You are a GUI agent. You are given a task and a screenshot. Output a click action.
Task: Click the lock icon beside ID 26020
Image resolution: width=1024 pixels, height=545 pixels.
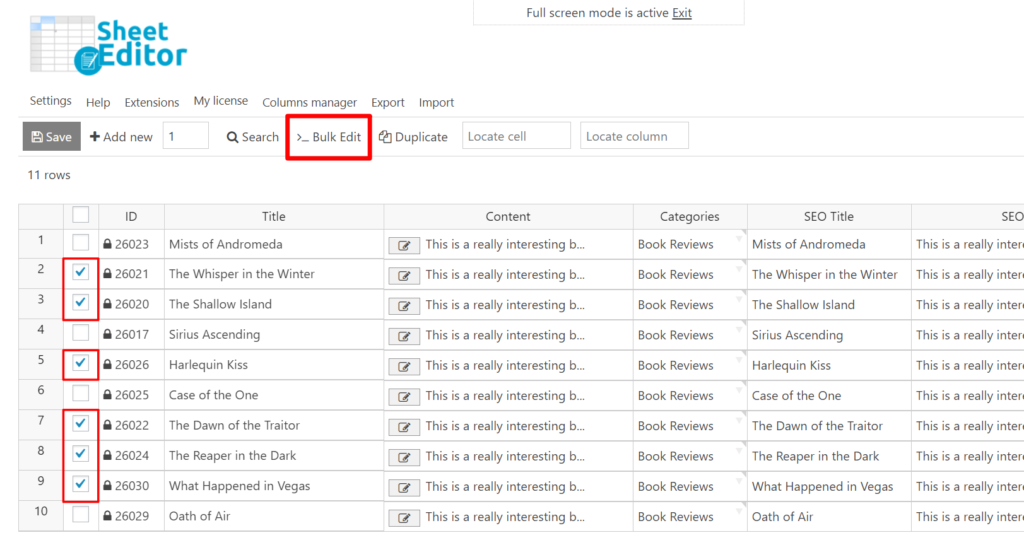107,304
